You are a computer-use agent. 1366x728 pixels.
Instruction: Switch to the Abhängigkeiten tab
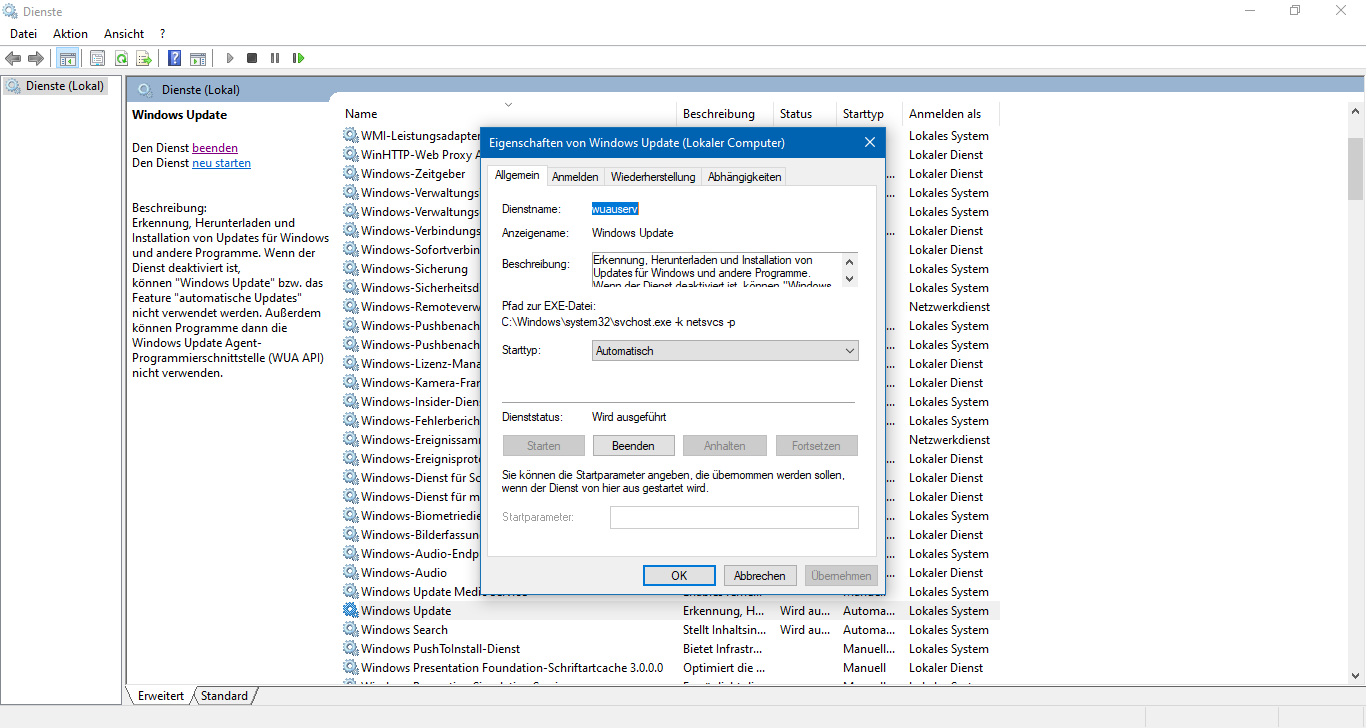744,177
